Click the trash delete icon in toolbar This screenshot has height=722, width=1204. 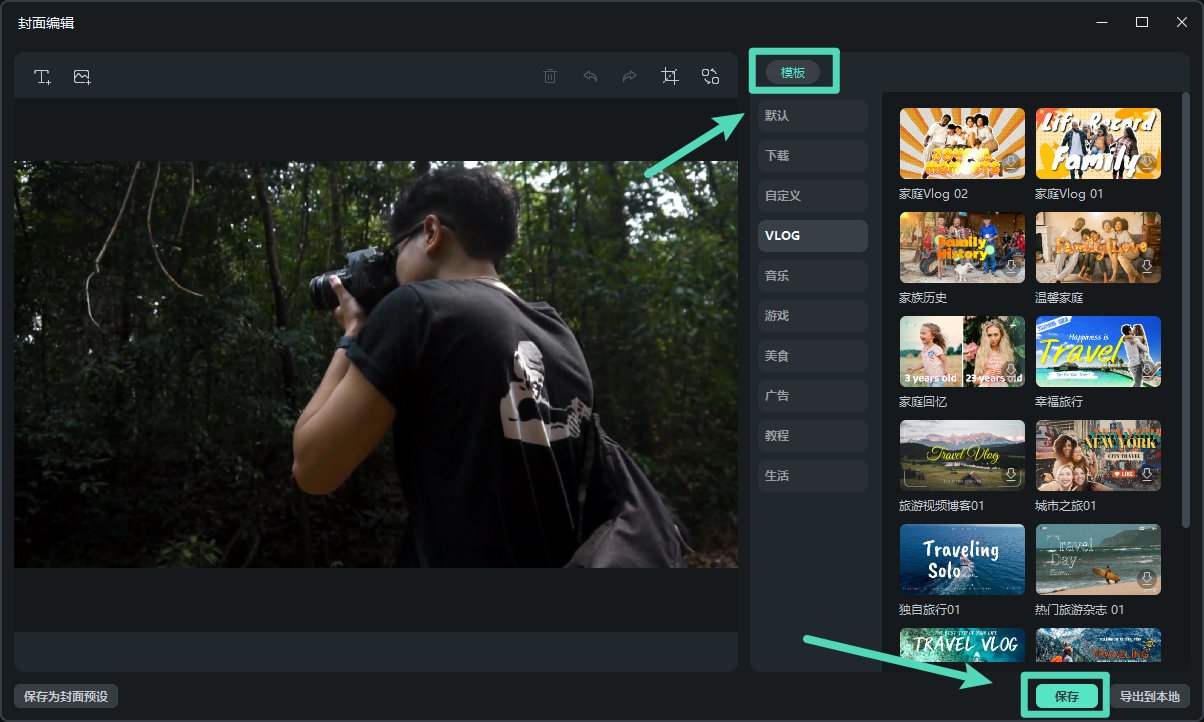[550, 77]
